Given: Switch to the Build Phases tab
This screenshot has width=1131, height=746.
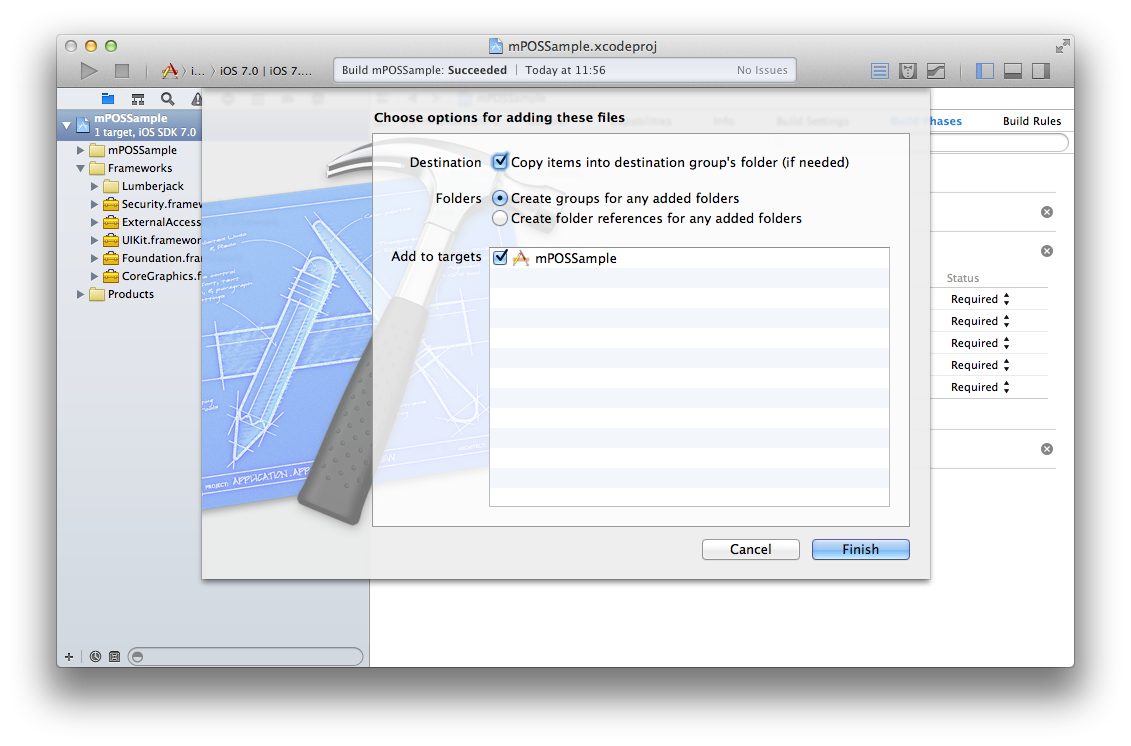Looking at the screenshot, I should click(946, 121).
